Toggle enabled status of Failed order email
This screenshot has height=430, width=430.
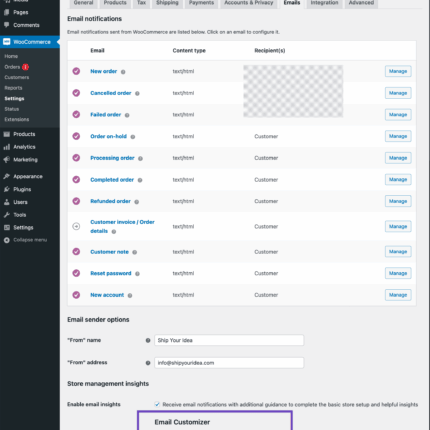(76, 114)
